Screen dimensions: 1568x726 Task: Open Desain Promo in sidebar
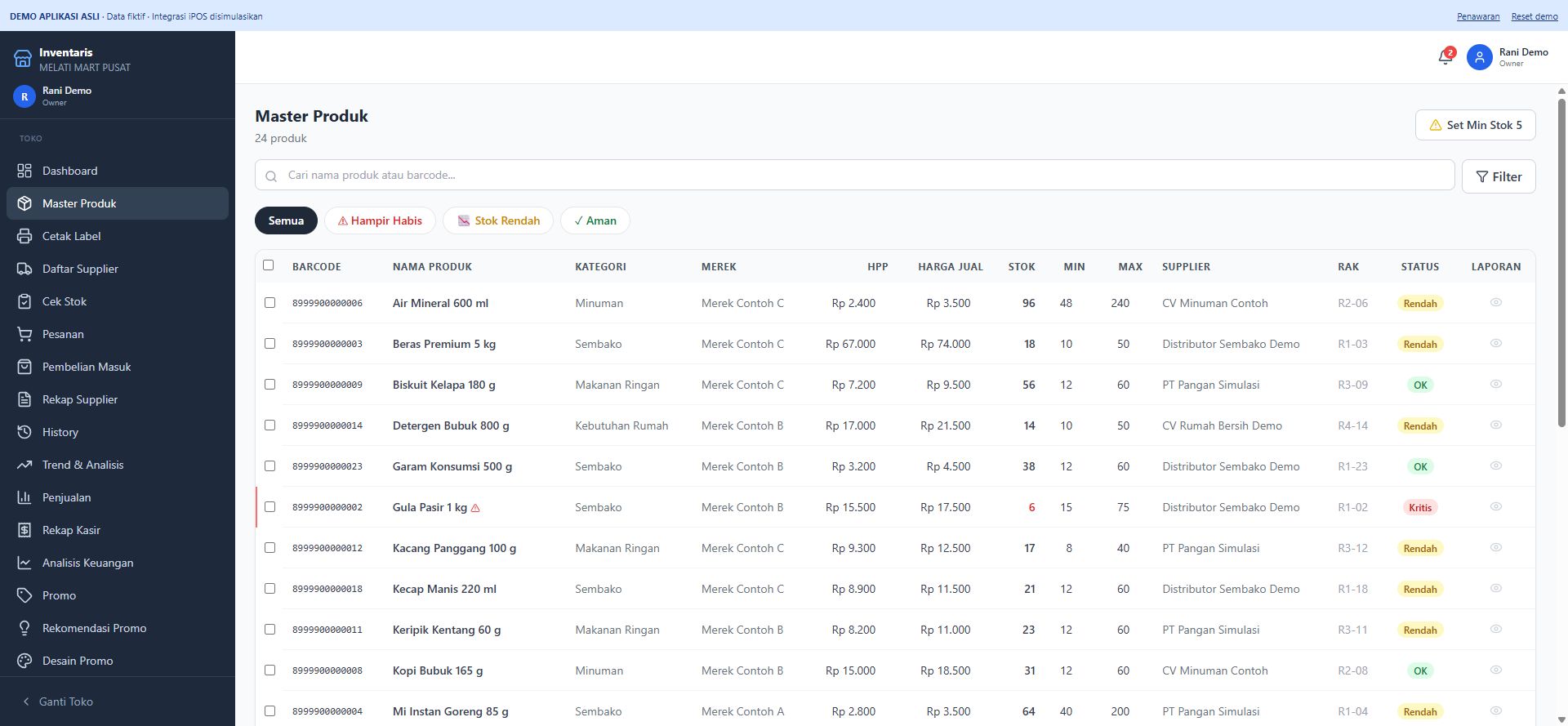[x=118, y=661]
